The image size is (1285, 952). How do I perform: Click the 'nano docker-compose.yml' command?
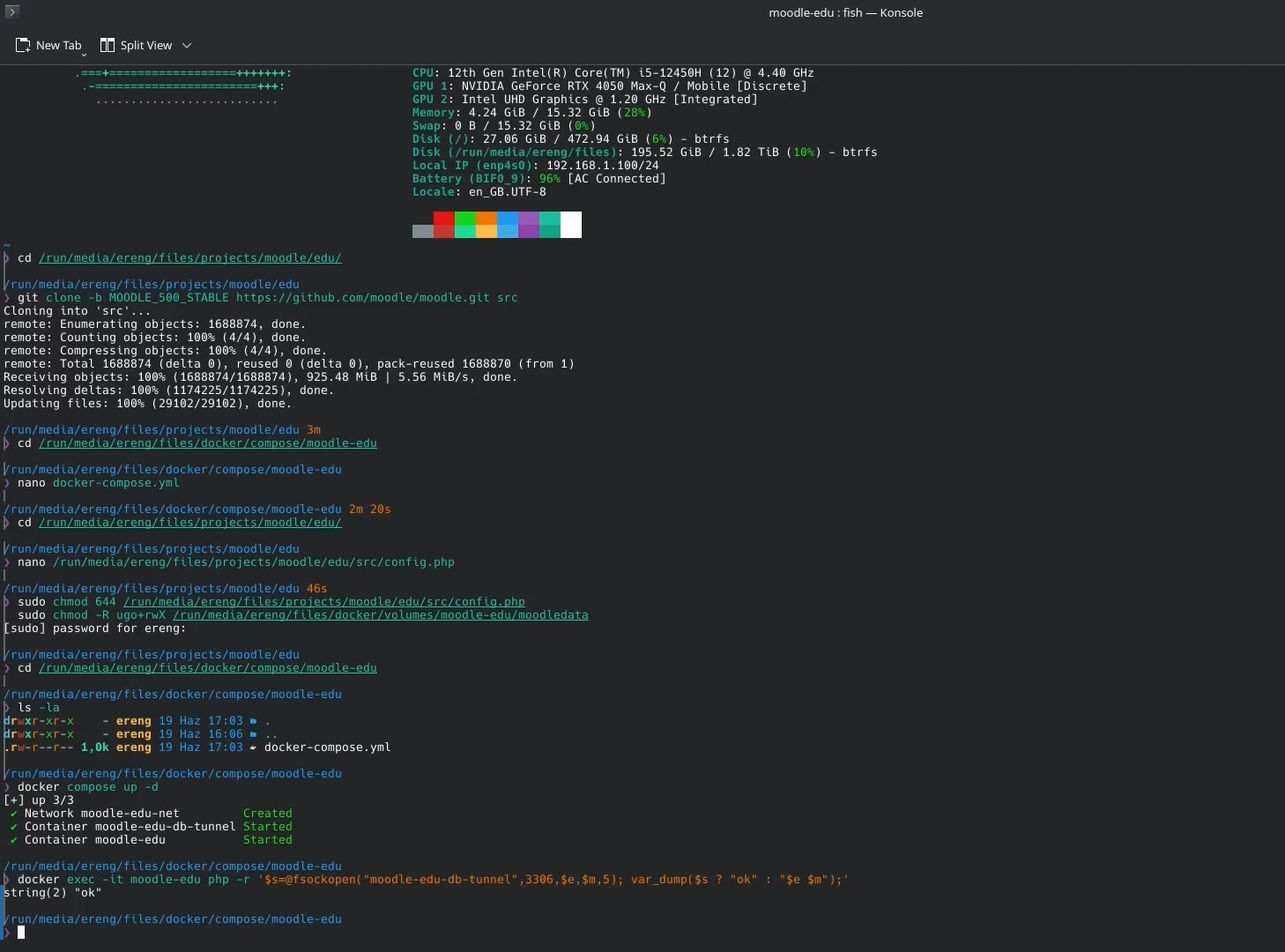click(x=99, y=483)
